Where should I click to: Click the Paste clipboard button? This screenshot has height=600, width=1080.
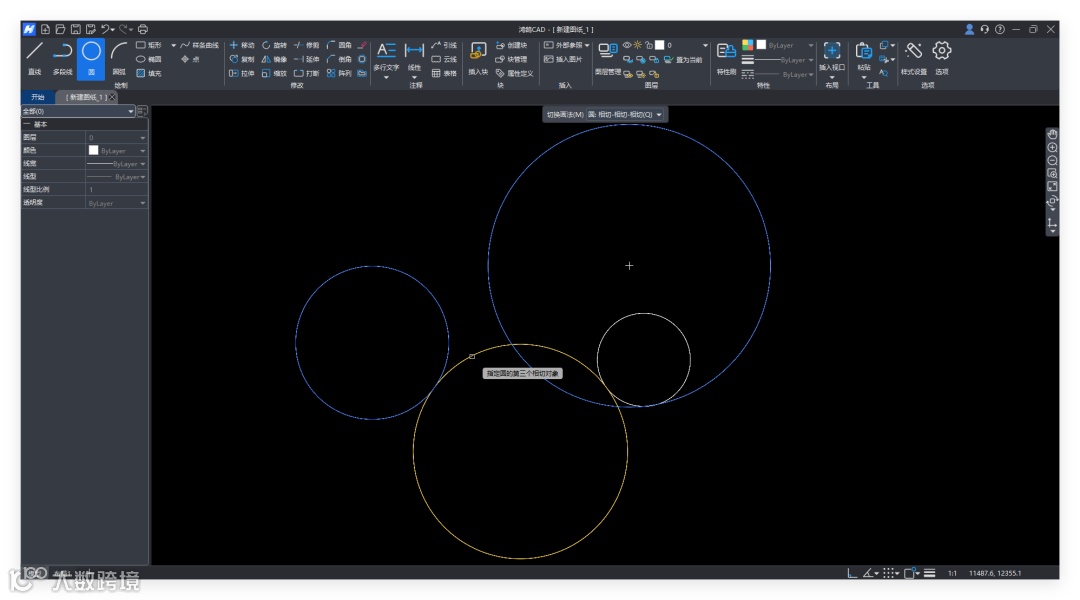coord(864,56)
